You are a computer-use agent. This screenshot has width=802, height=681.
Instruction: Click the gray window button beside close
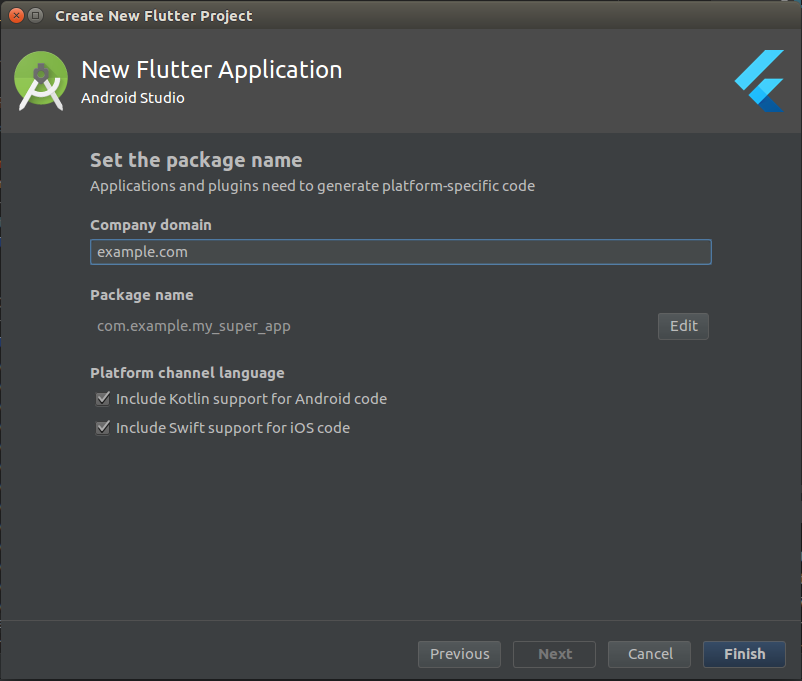[36, 16]
